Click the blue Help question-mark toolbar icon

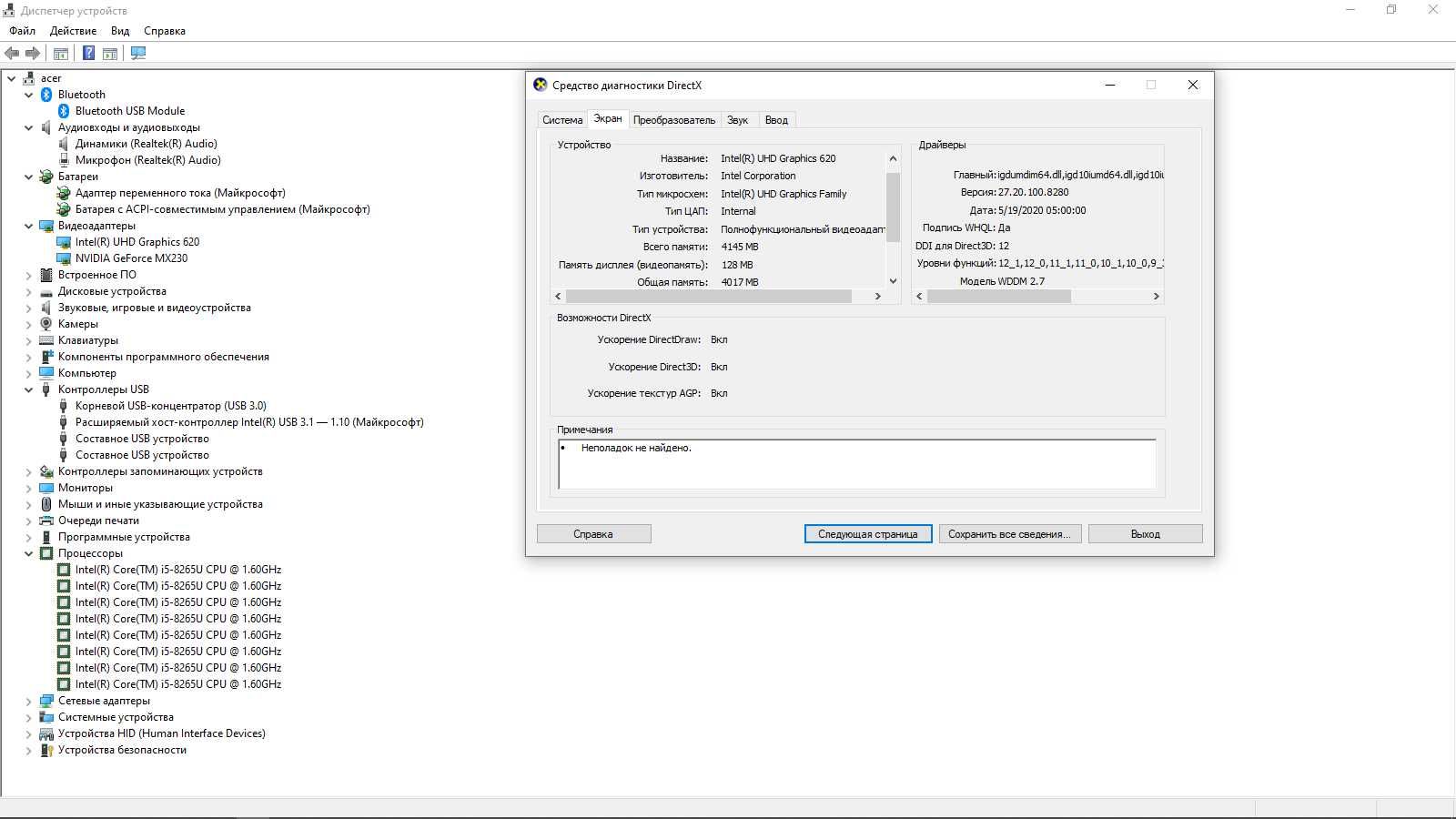click(88, 54)
